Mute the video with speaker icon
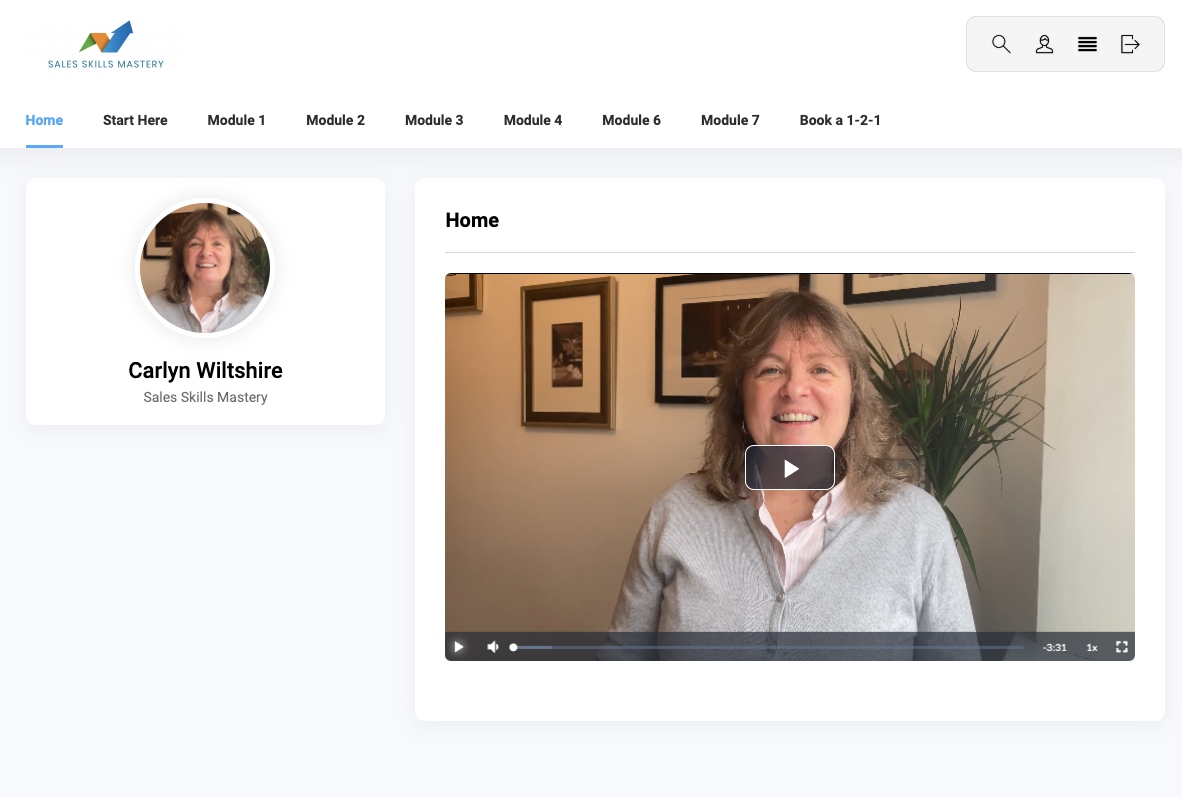The image size is (1182, 797). (x=492, y=647)
